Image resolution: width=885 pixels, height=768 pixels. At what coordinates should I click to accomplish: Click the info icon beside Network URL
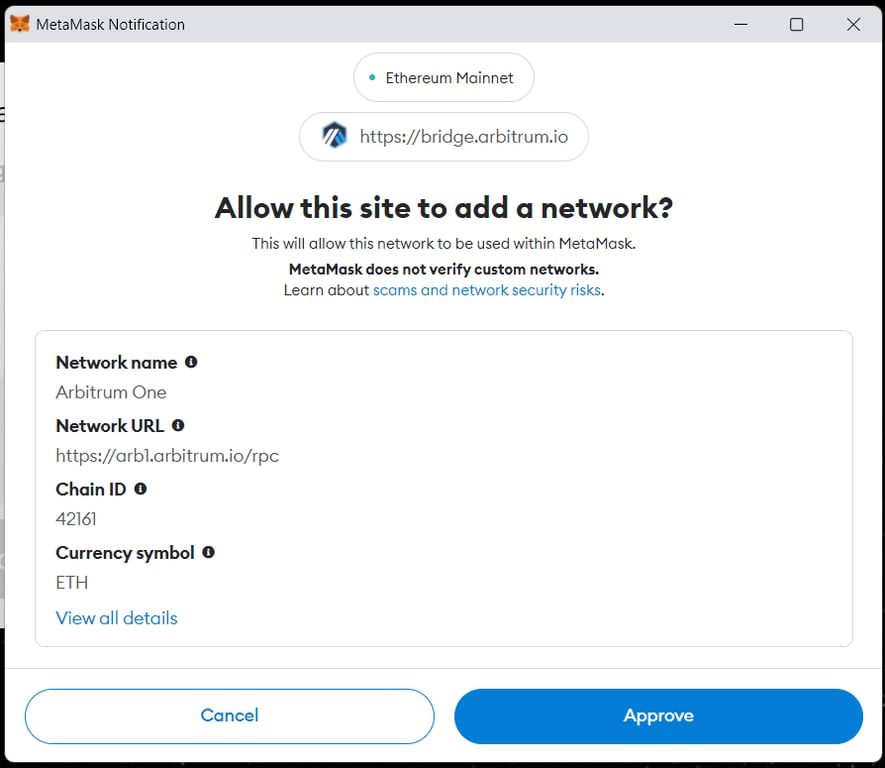click(x=177, y=425)
